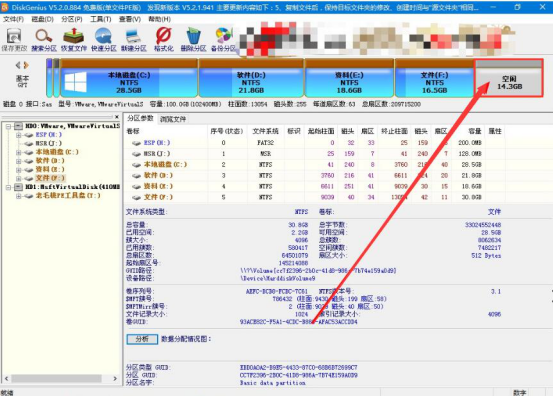Click the 搜索分区 search partition tool
Image resolution: width=554 pixels, height=397 pixels.
44,40
